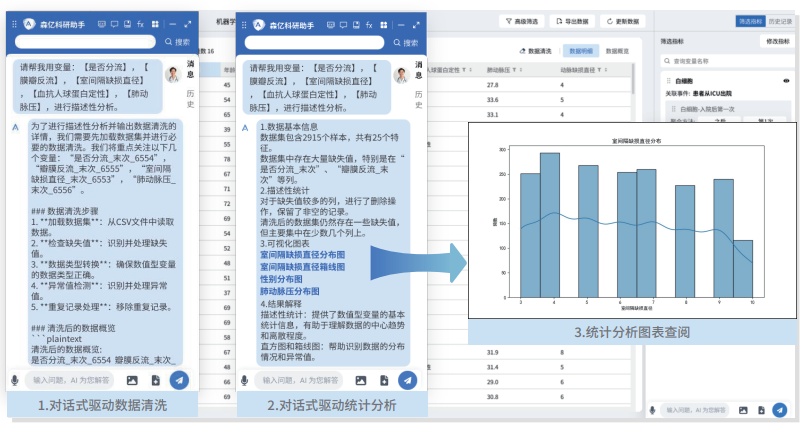Click the fx formula icon in middle assistant window
The height and width of the screenshot is (428, 806).
(369, 25)
